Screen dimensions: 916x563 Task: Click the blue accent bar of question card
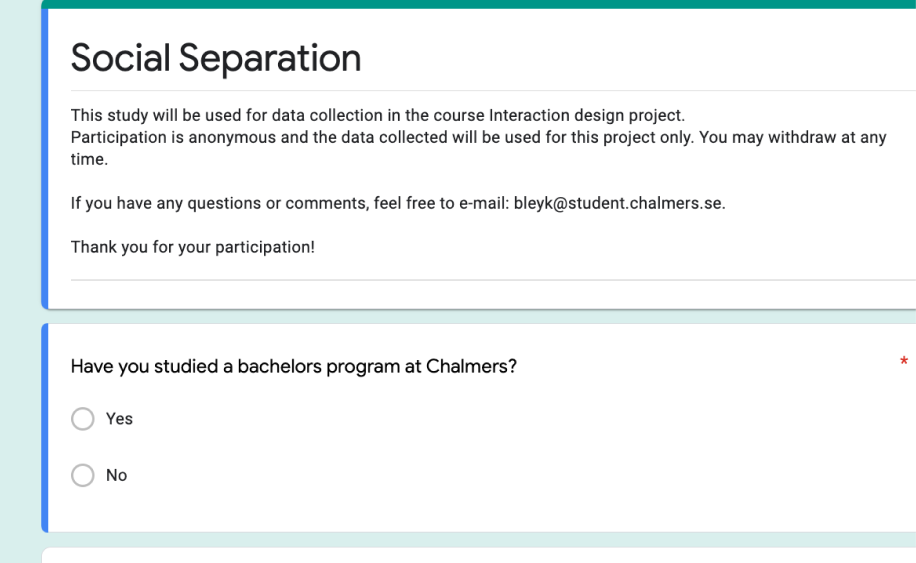tap(45, 428)
